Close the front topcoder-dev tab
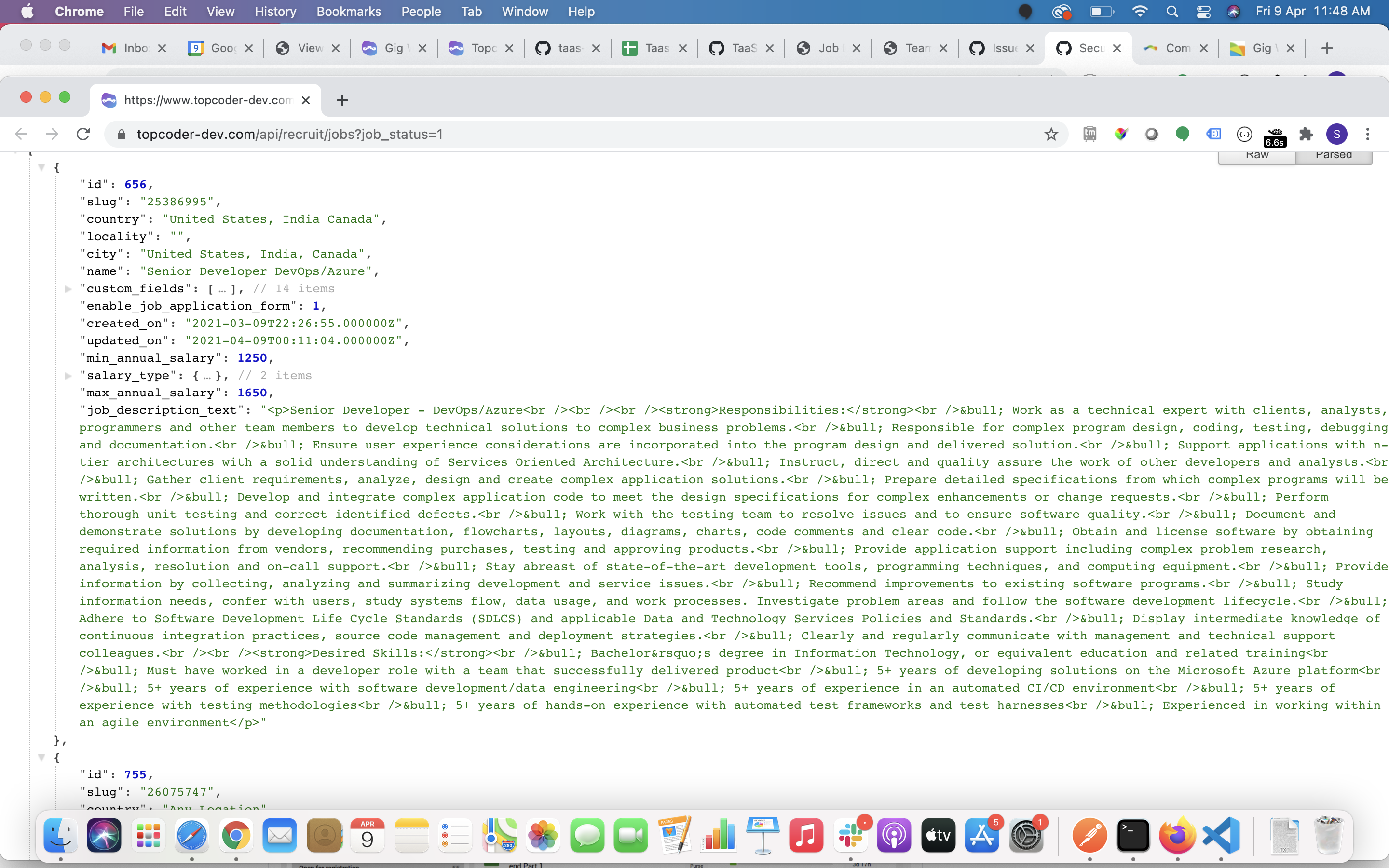Viewport: 1389px width, 868px height. [306, 100]
